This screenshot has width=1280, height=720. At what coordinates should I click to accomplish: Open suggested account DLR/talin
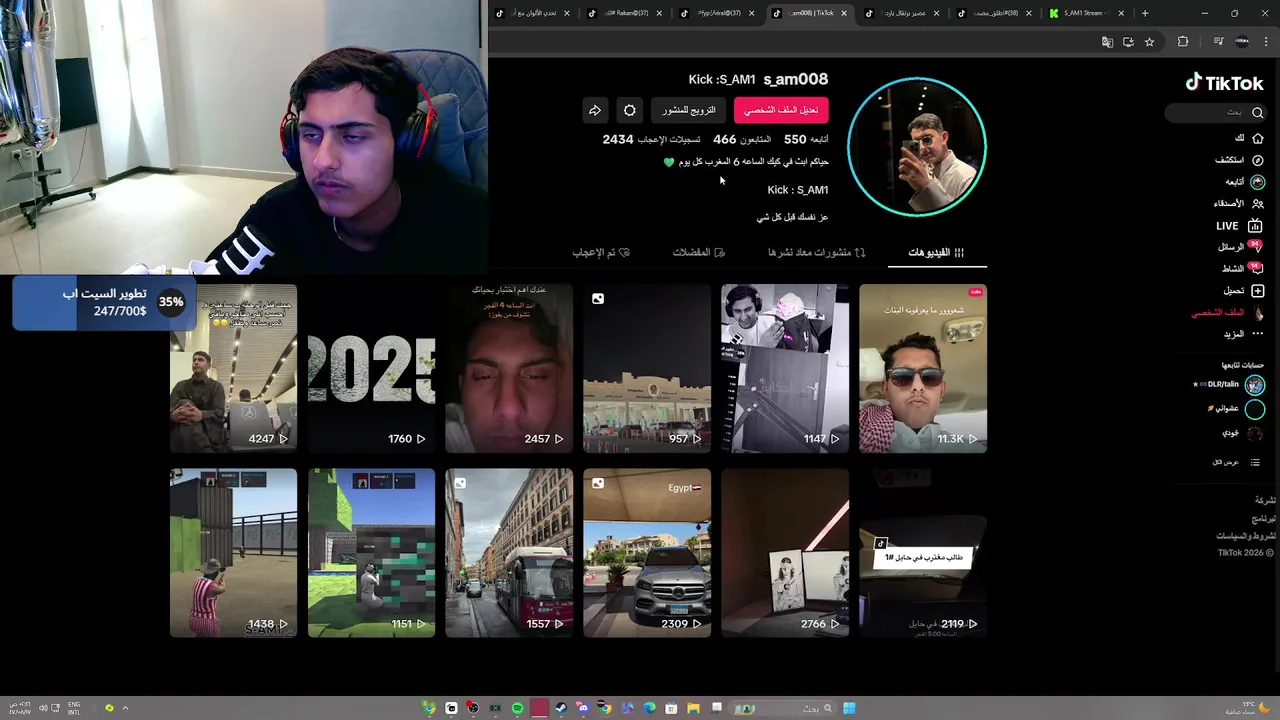coord(1228,384)
